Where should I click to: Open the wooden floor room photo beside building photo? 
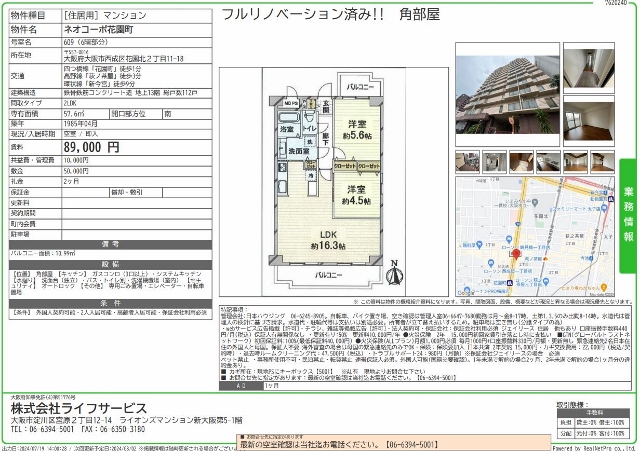tap(589, 121)
